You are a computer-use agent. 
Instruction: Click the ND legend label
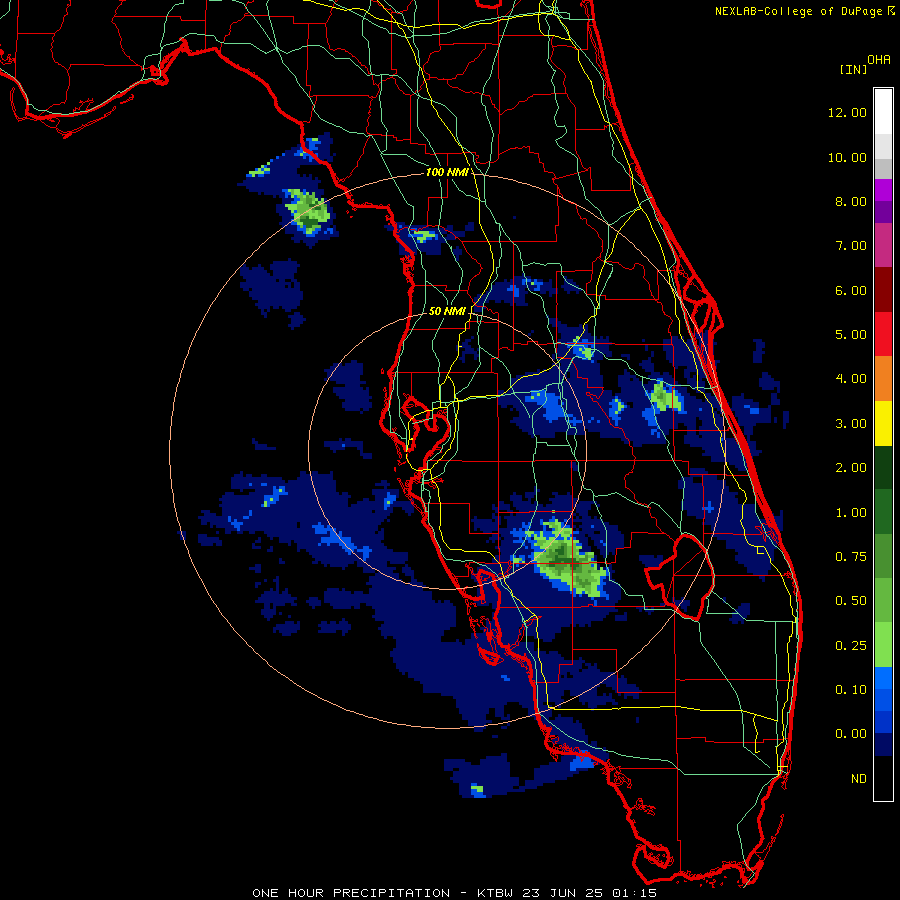coord(859,779)
